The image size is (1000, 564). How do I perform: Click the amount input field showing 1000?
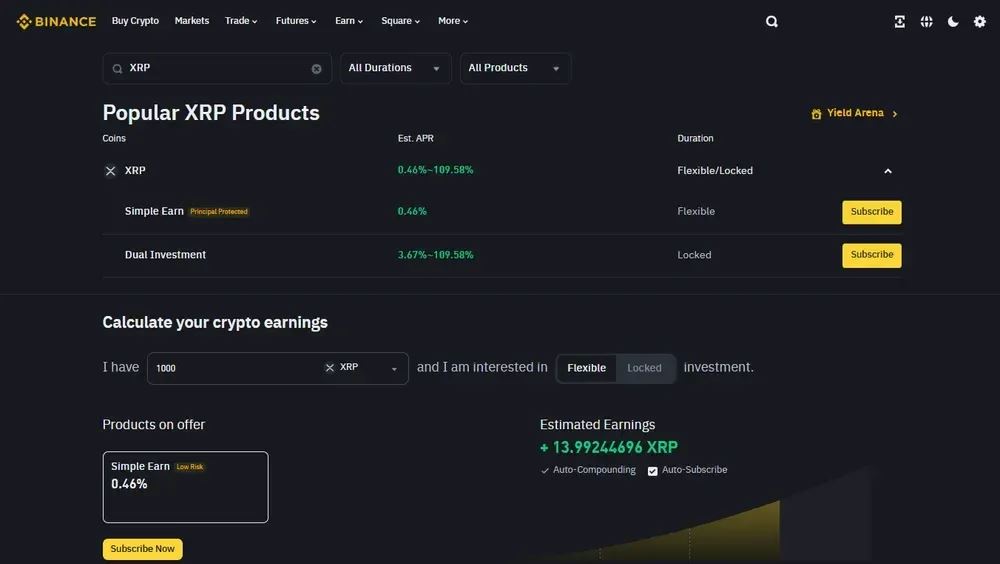point(235,368)
